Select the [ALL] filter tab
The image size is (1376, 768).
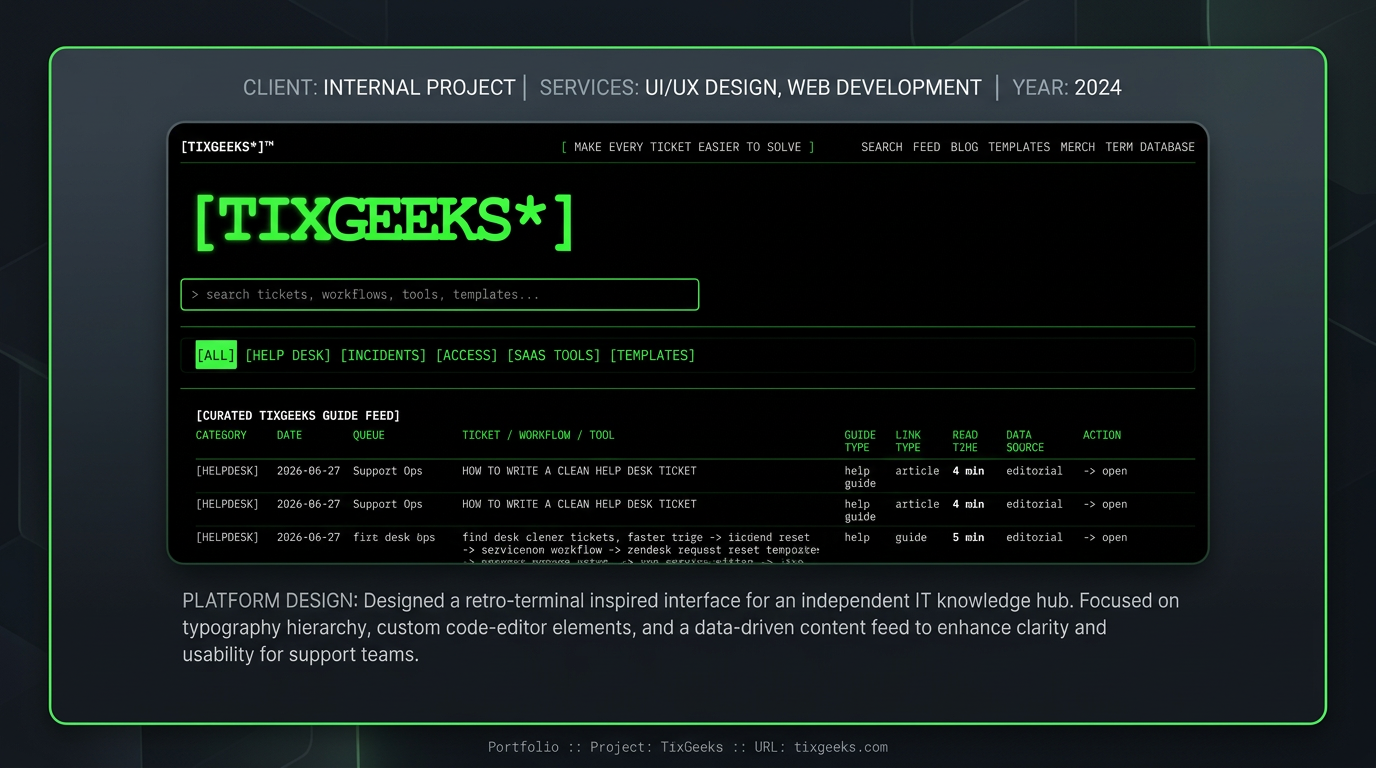(216, 355)
